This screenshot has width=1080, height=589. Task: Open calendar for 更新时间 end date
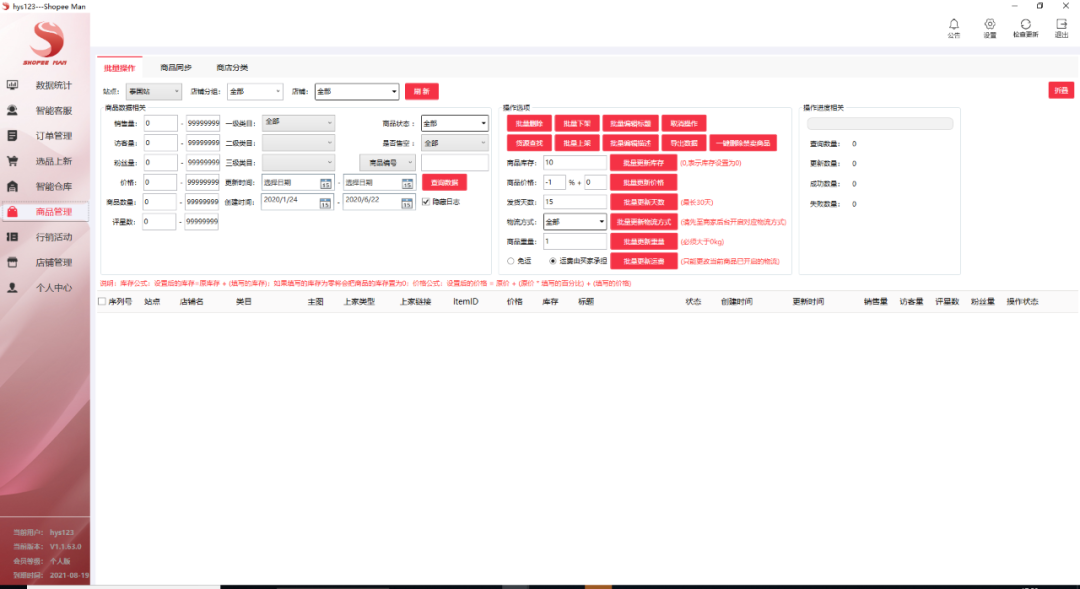(407, 183)
